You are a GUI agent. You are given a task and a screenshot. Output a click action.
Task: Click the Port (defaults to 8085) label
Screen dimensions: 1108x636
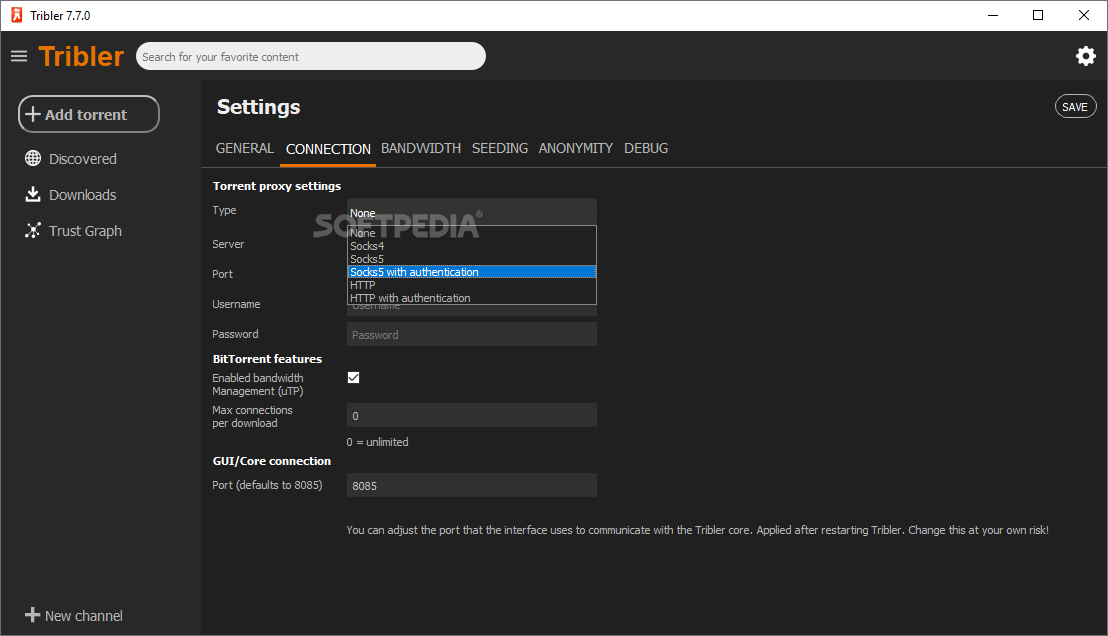(267, 485)
